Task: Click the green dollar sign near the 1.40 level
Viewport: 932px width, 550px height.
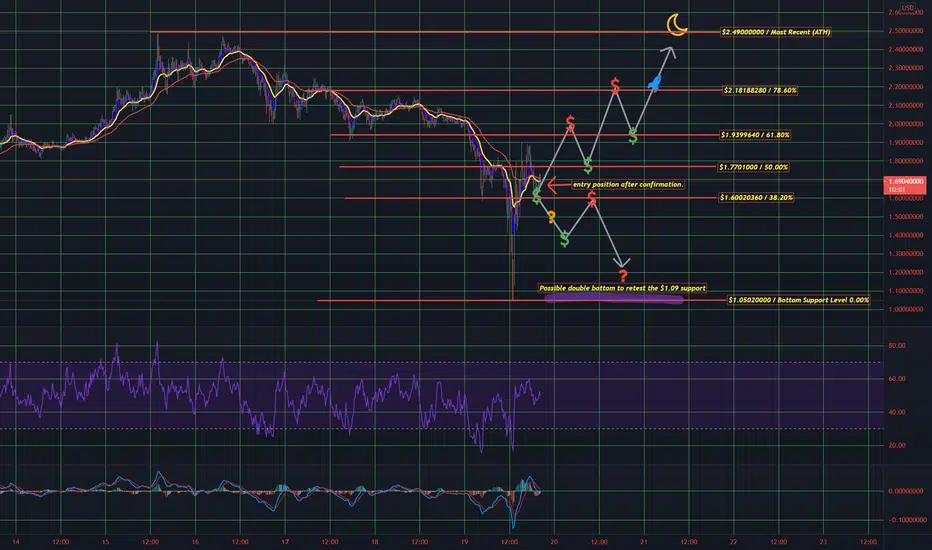Action: click(x=565, y=239)
